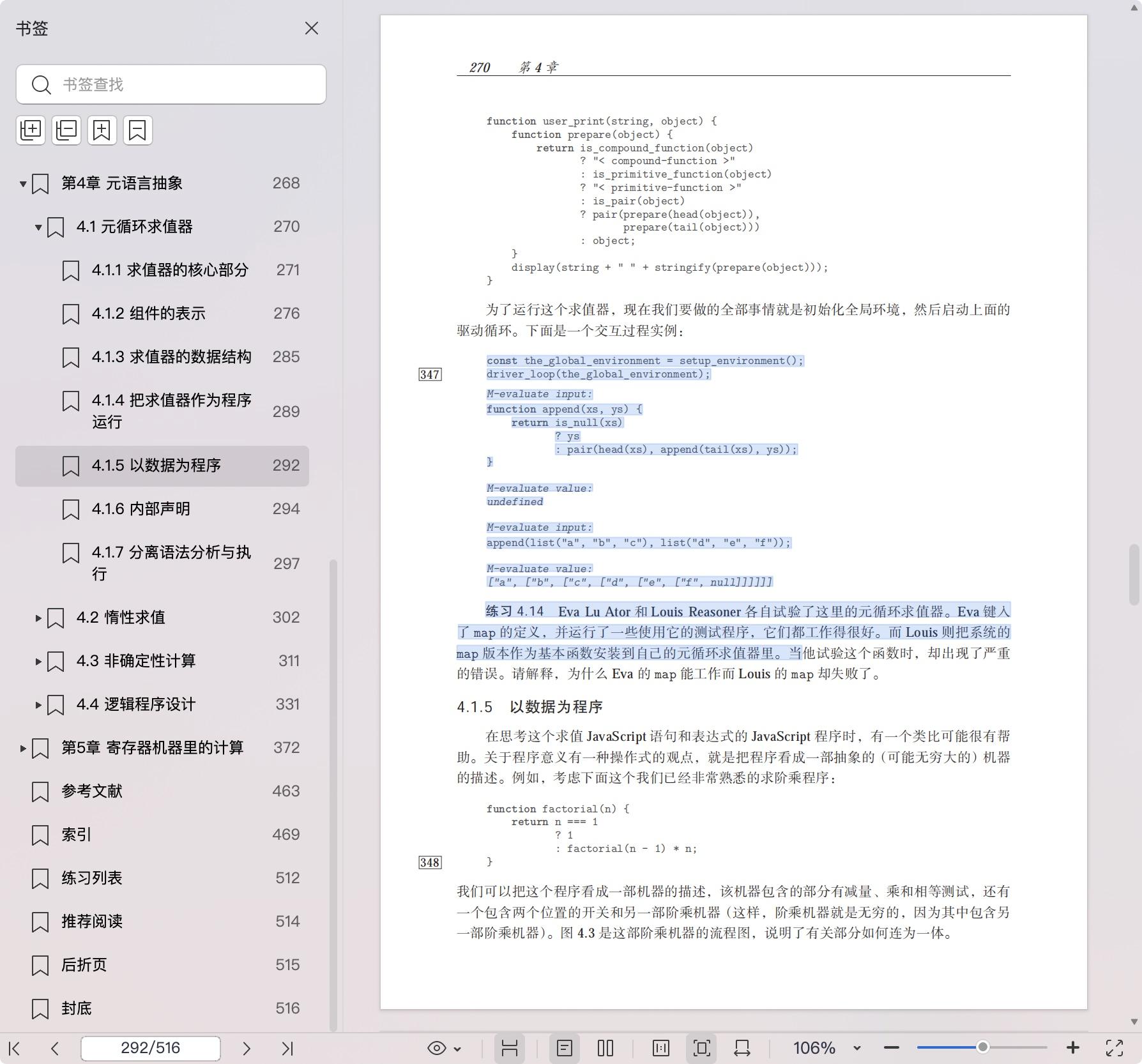Go to the next page
The image size is (1142, 1064).
(x=247, y=1048)
